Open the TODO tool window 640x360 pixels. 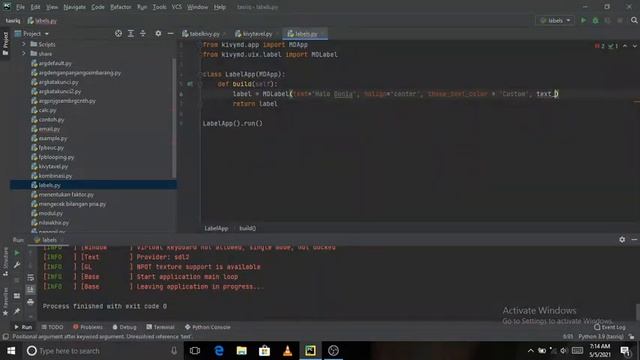coord(52,327)
